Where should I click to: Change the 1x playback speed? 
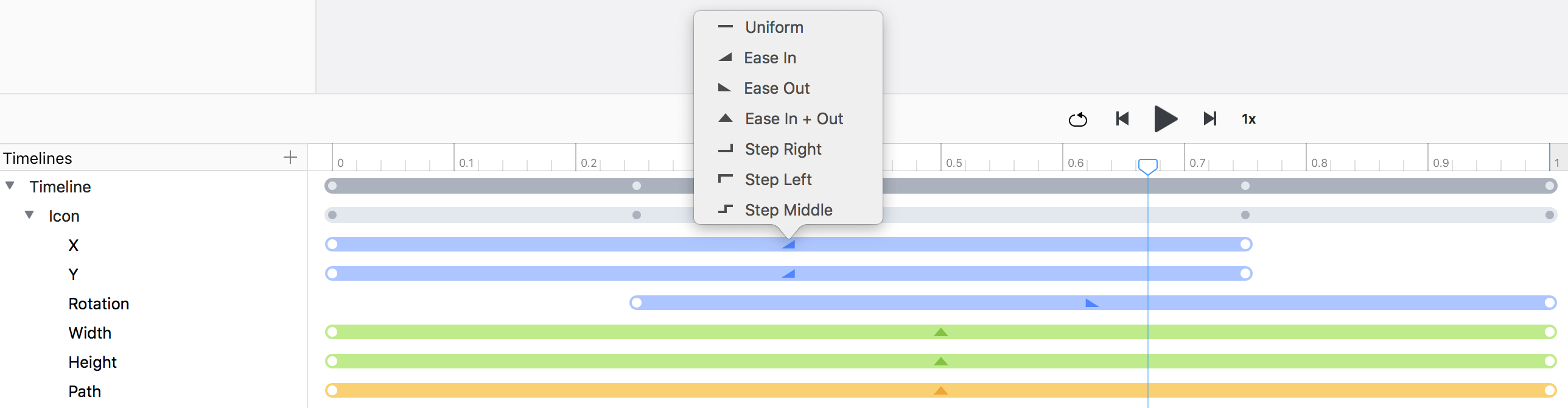(1249, 119)
